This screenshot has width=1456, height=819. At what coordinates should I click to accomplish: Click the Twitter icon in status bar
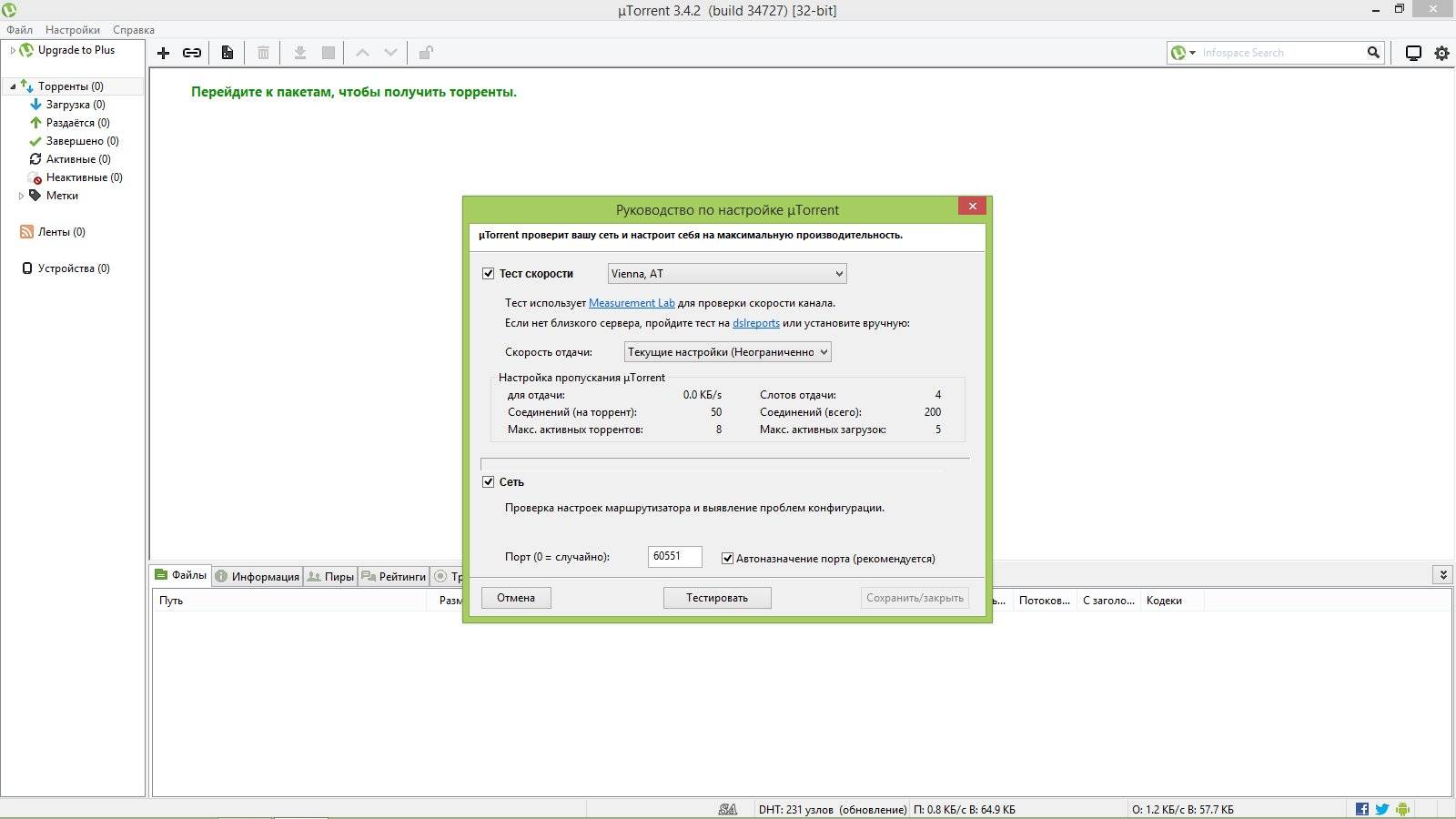point(1382,809)
